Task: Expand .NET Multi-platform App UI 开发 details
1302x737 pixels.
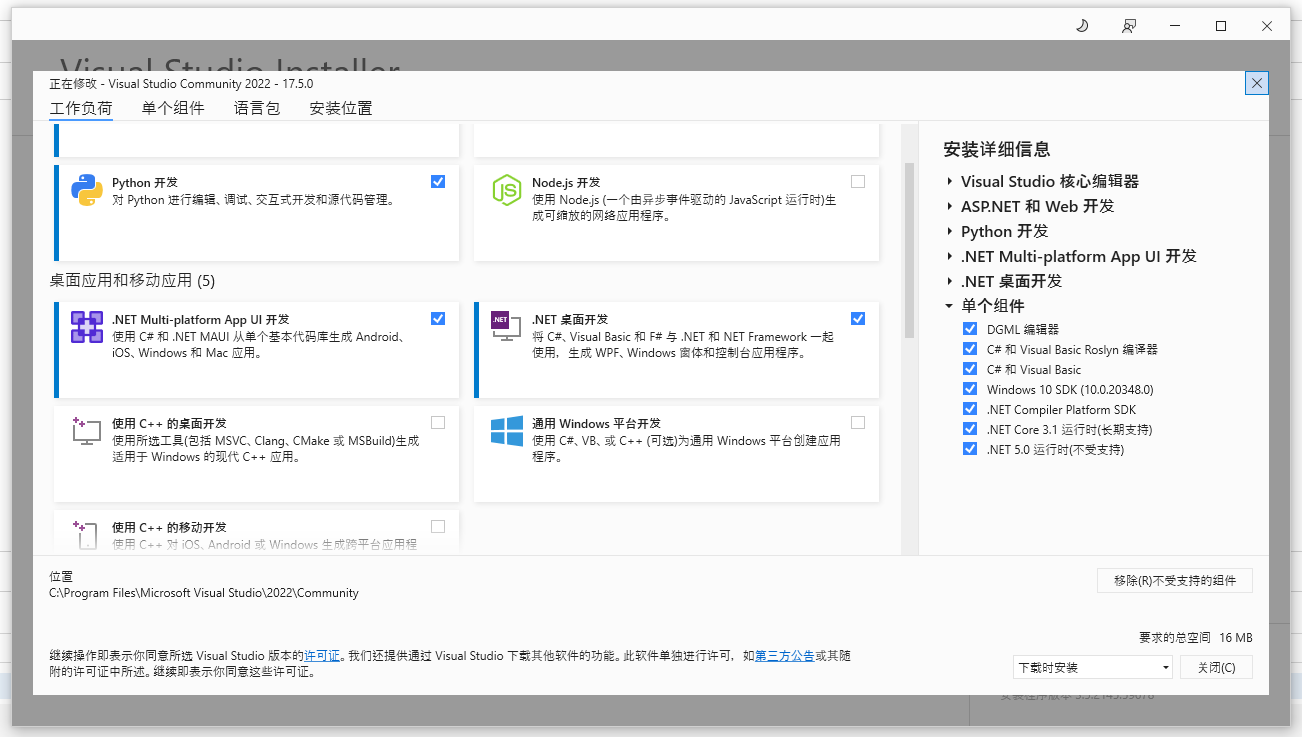Action: point(950,257)
